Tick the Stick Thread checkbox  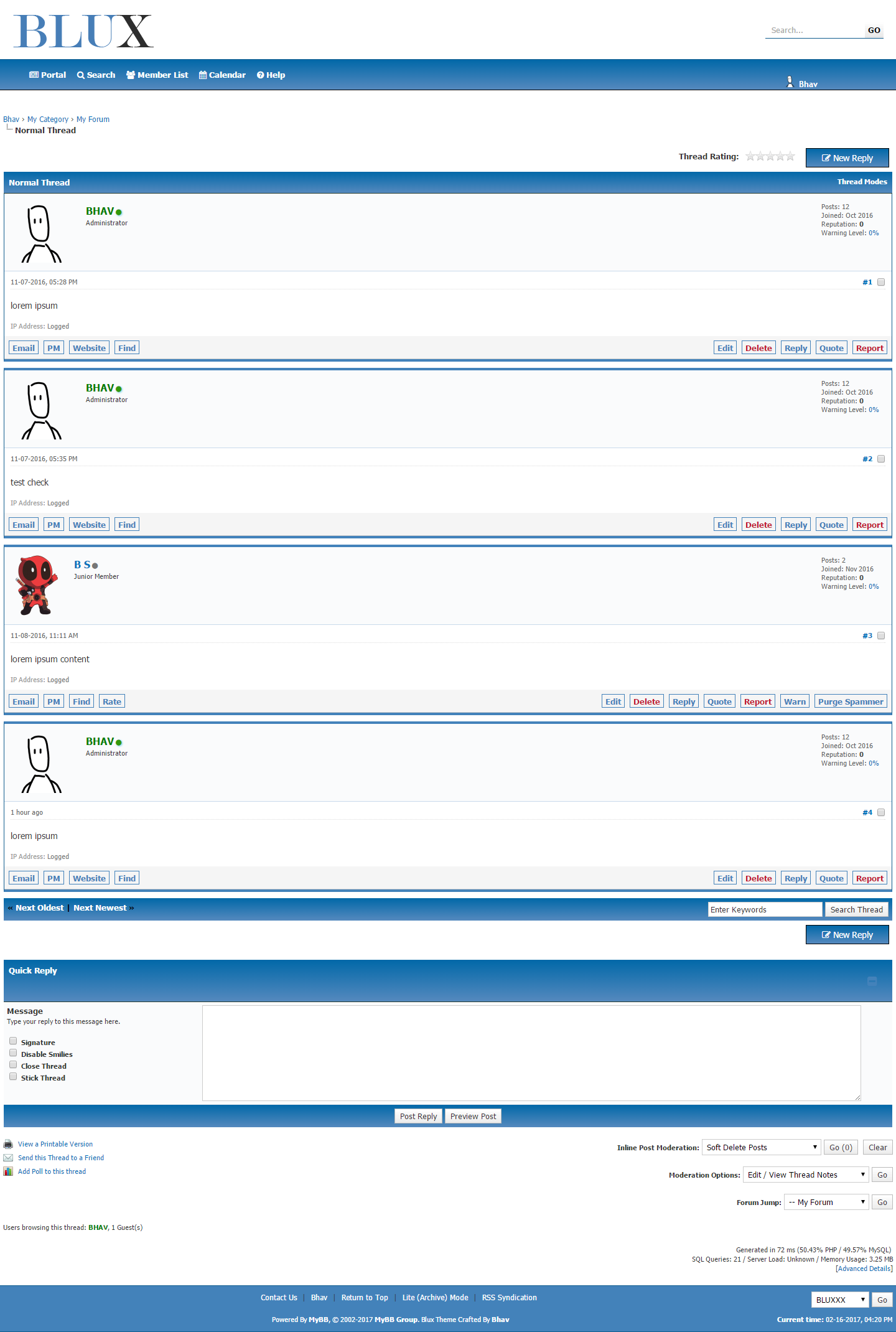pyautogui.click(x=13, y=1076)
